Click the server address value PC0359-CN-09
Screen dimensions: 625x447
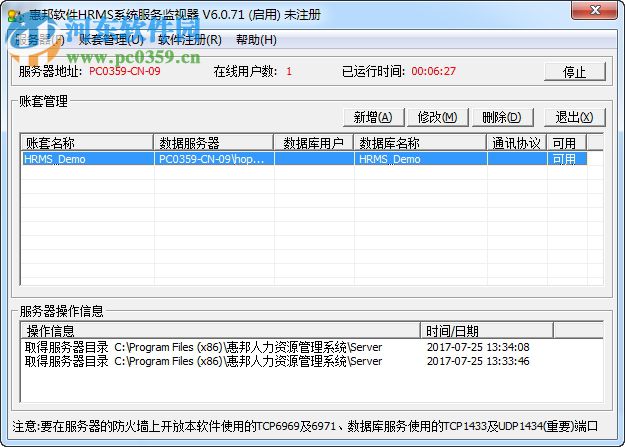(x=125, y=71)
